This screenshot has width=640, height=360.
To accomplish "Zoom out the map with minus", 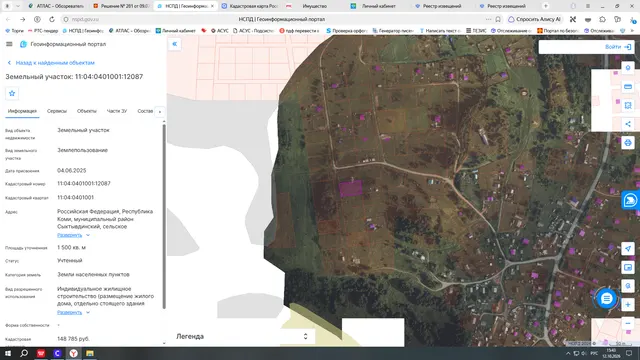I will click(628, 324).
